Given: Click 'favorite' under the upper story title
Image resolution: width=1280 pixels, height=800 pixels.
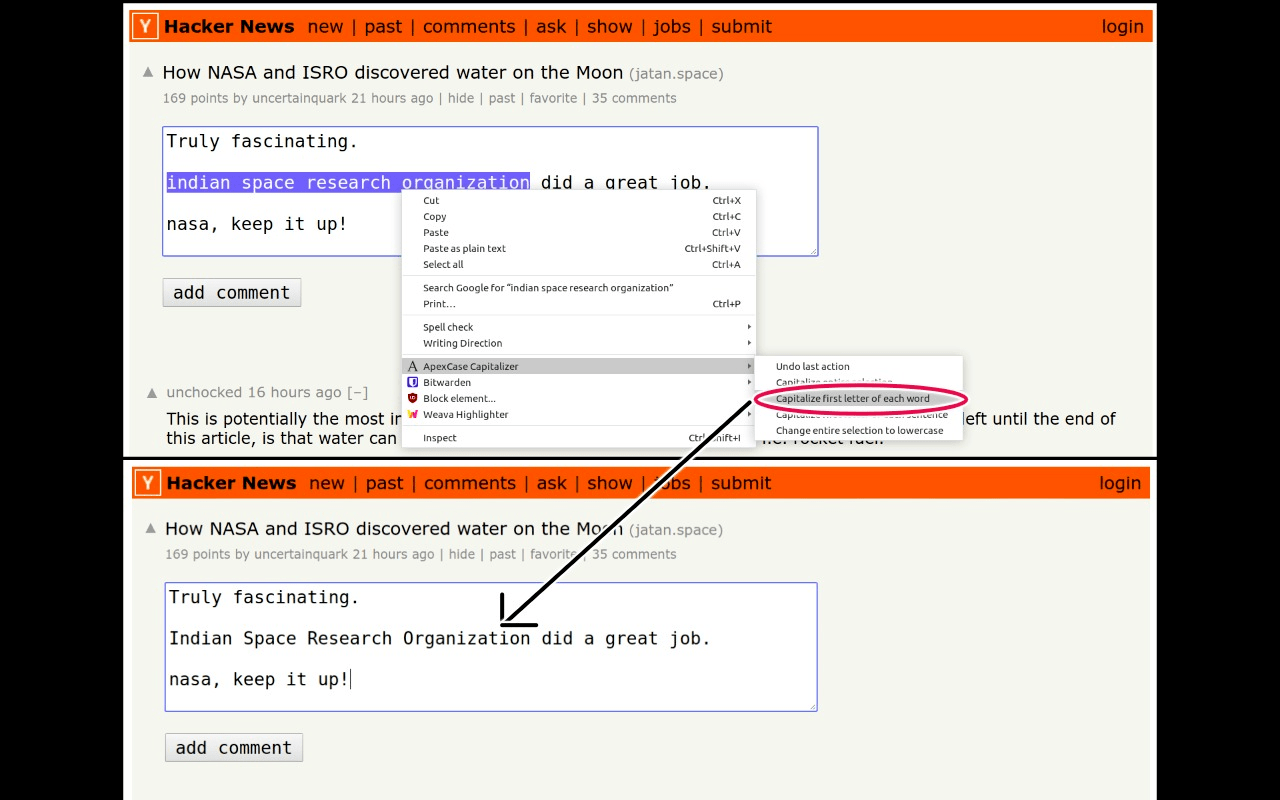Looking at the screenshot, I should pyautogui.click(x=553, y=98).
